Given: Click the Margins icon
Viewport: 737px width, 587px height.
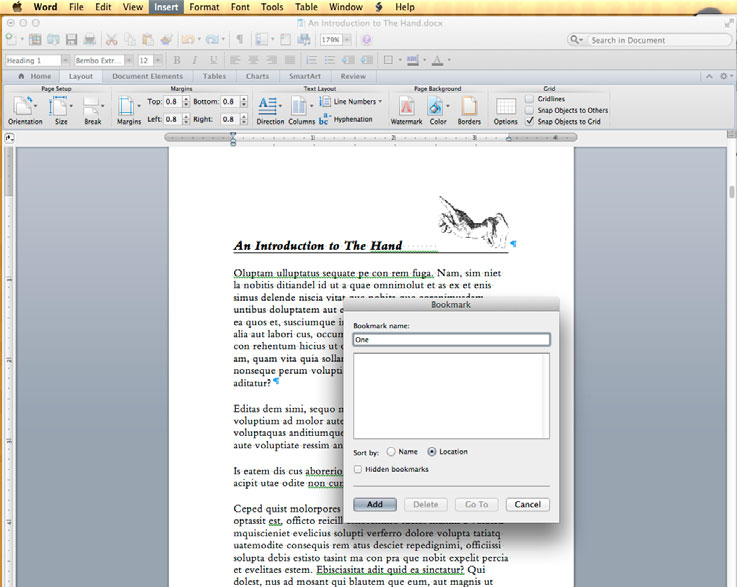Looking at the screenshot, I should [128, 106].
